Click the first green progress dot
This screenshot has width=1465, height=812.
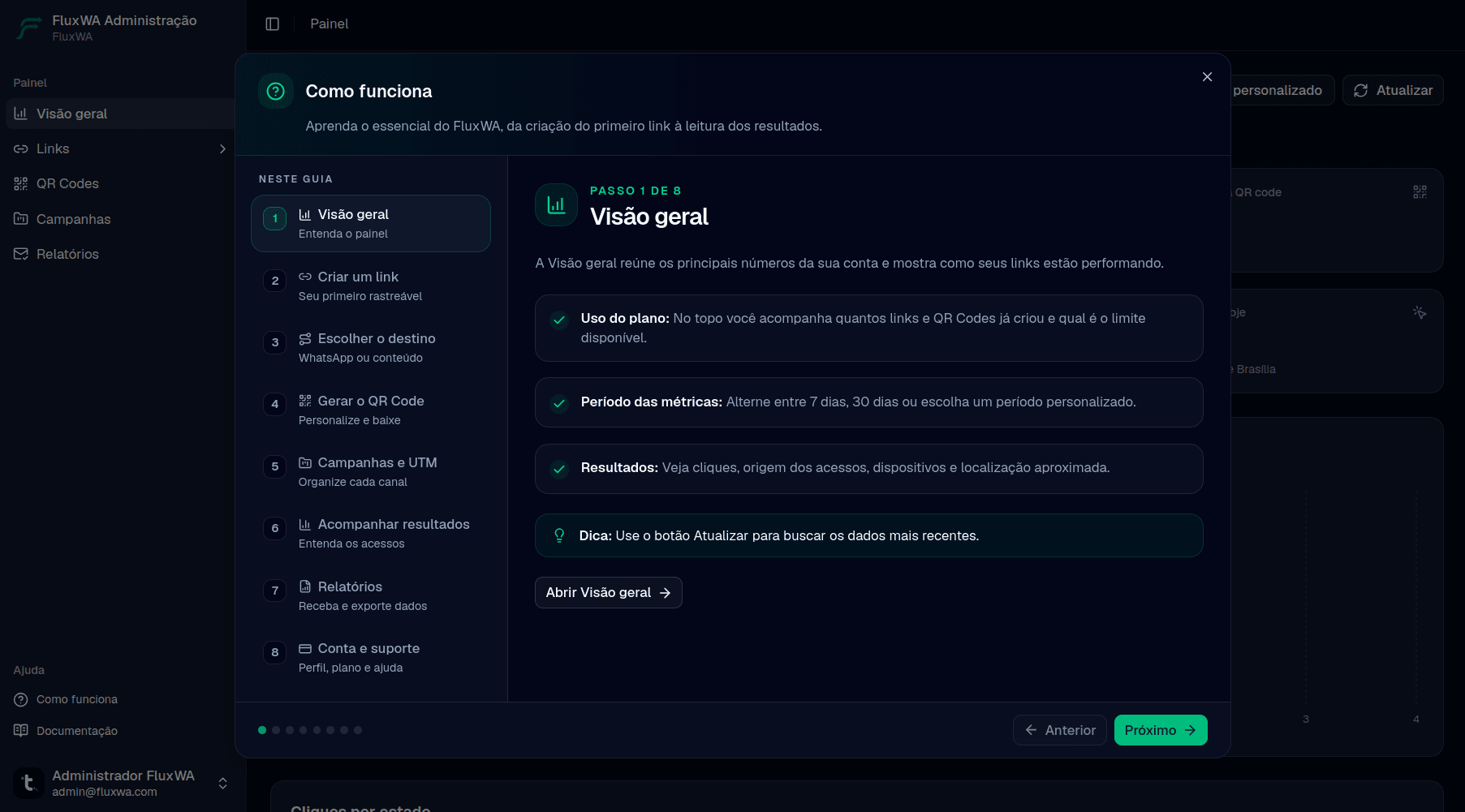[262, 730]
